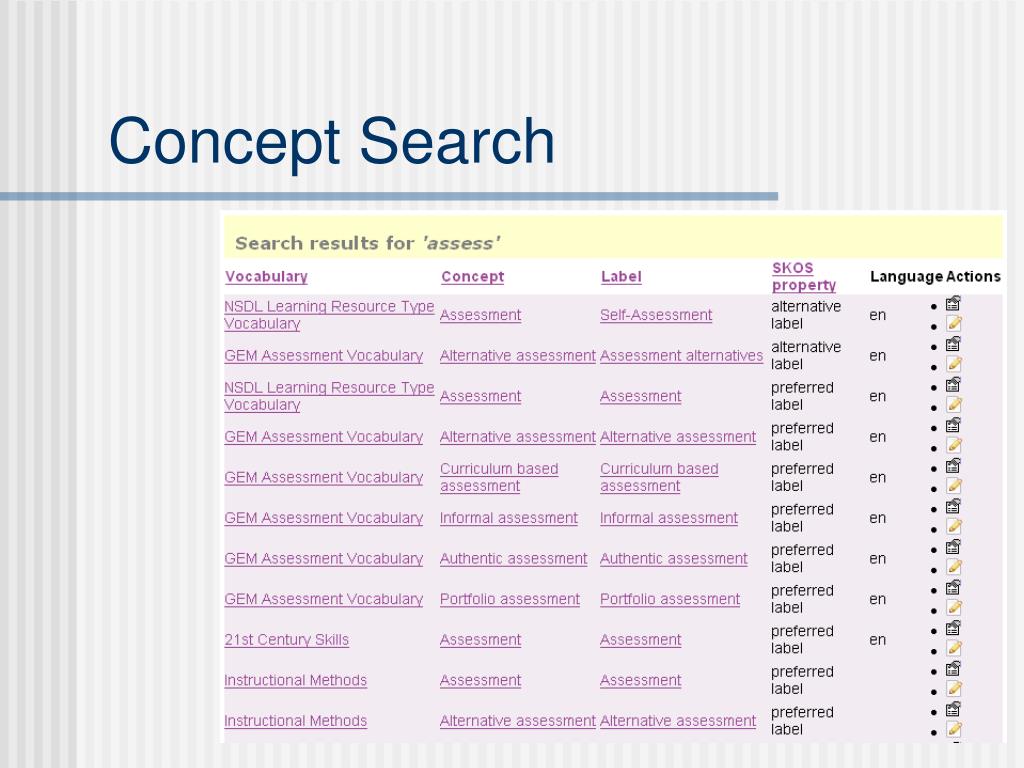Open details icon for Self-Assessment row
This screenshot has width=1024, height=768.
[x=953, y=304]
